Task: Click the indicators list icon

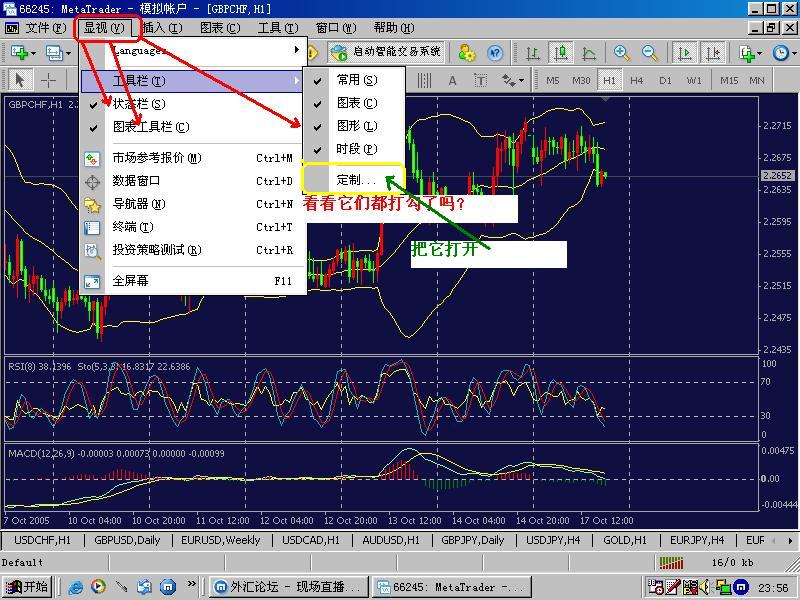Action: (x=747, y=53)
